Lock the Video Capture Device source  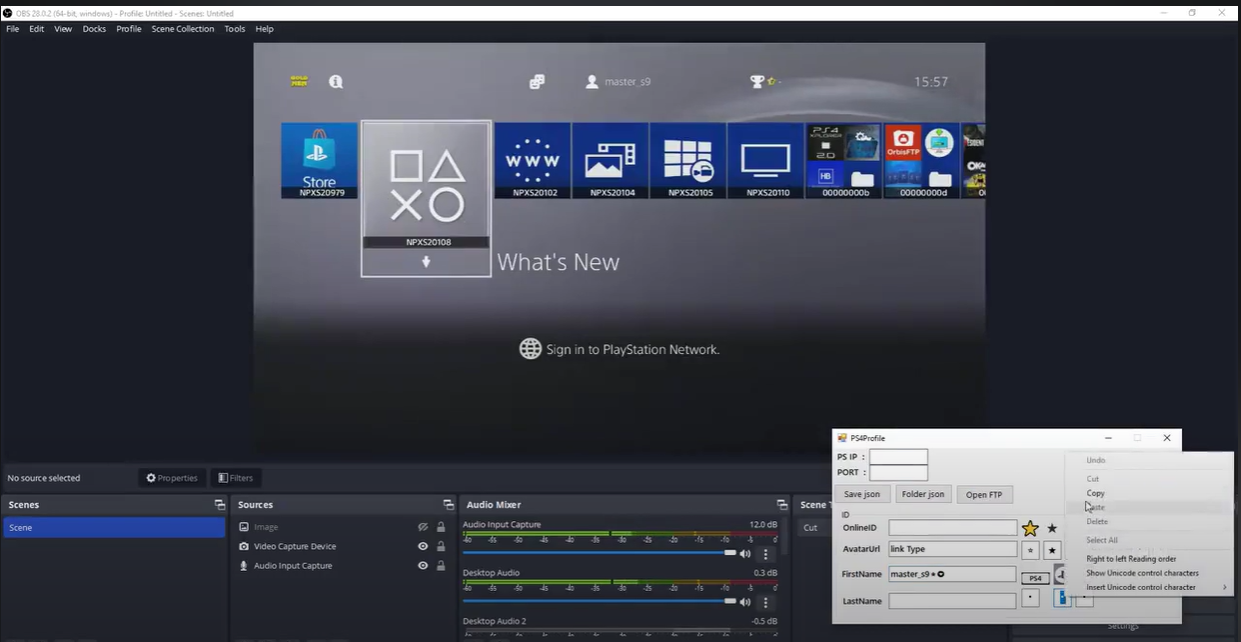pos(441,546)
